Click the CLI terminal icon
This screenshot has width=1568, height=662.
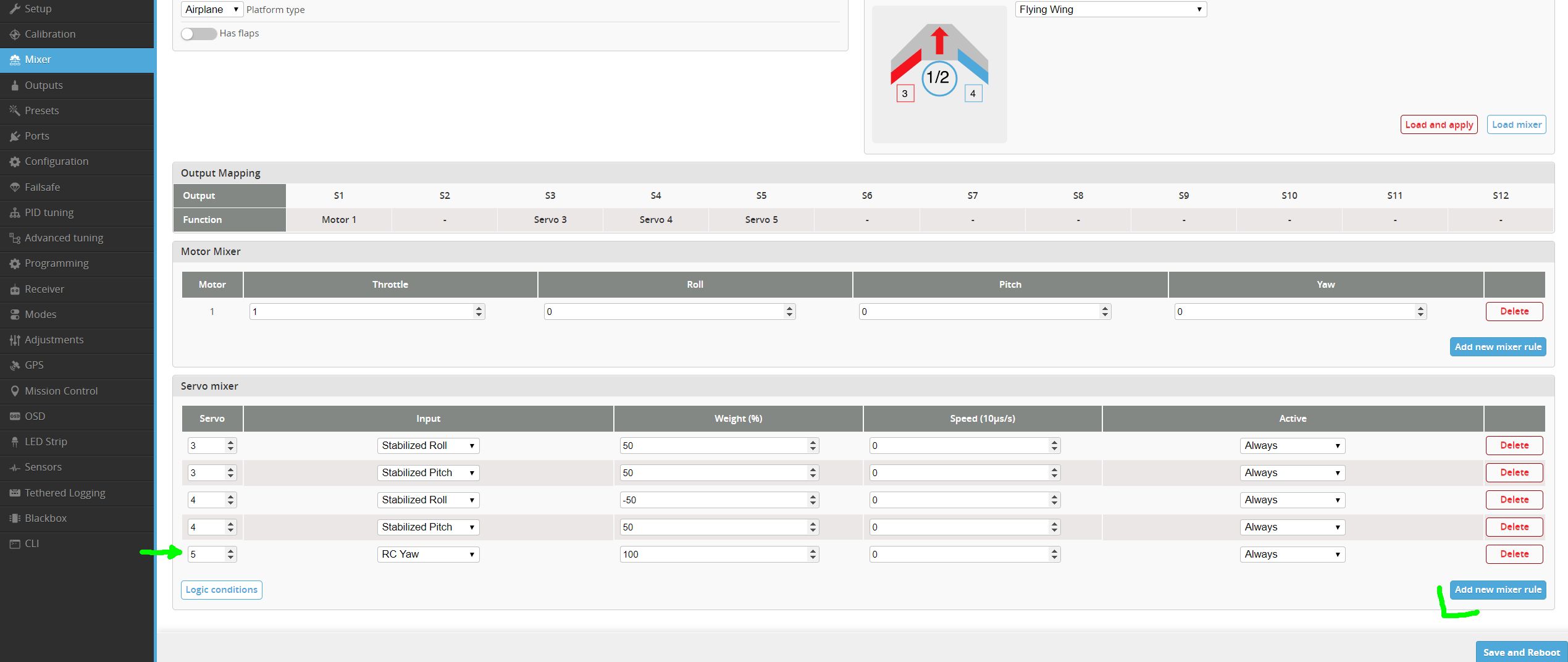coord(15,543)
